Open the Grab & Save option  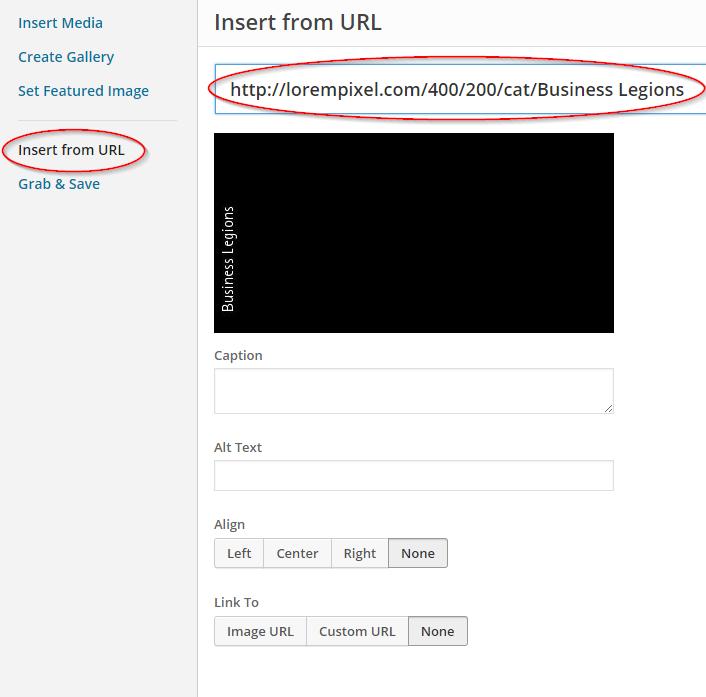pyautogui.click(x=59, y=184)
